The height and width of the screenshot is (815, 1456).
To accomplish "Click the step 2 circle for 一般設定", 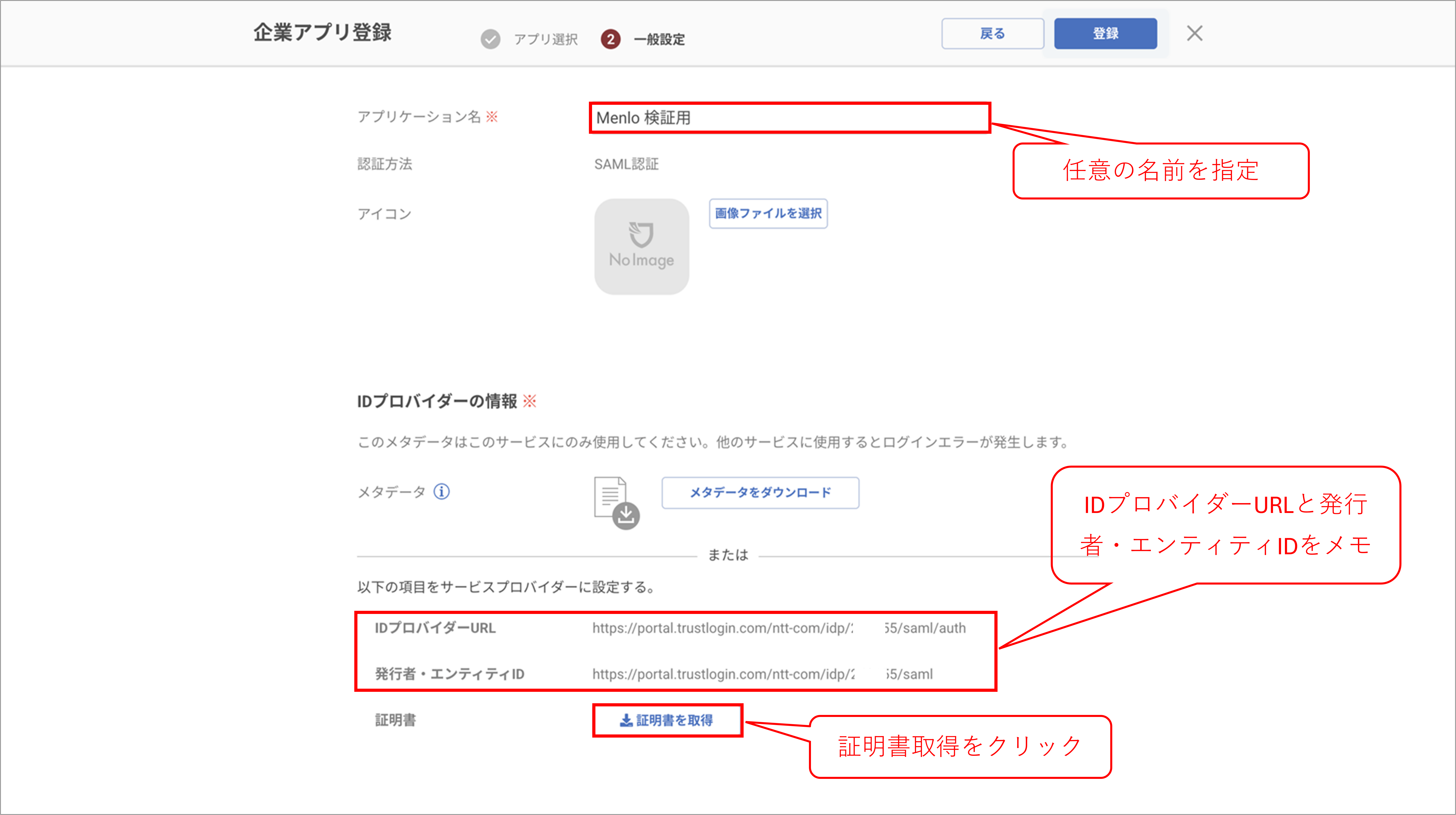I will [610, 39].
